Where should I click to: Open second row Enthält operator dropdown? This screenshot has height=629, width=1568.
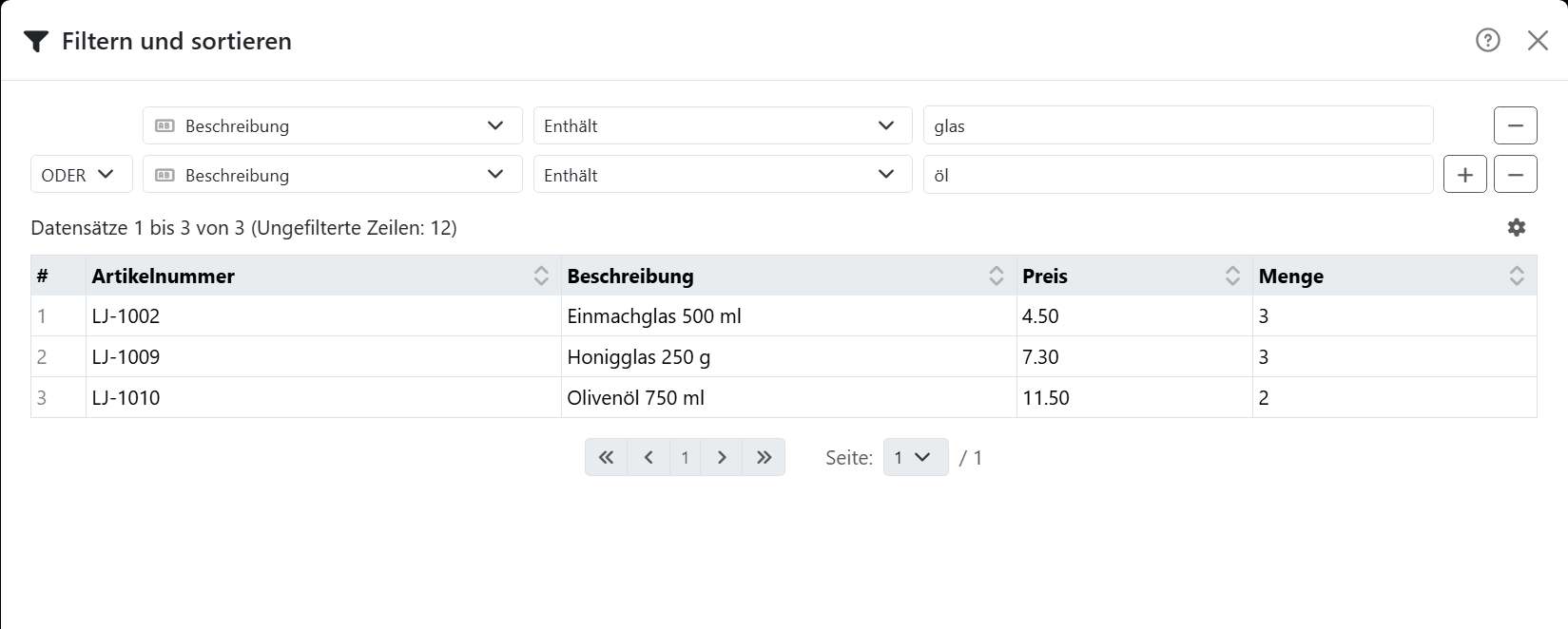723,175
